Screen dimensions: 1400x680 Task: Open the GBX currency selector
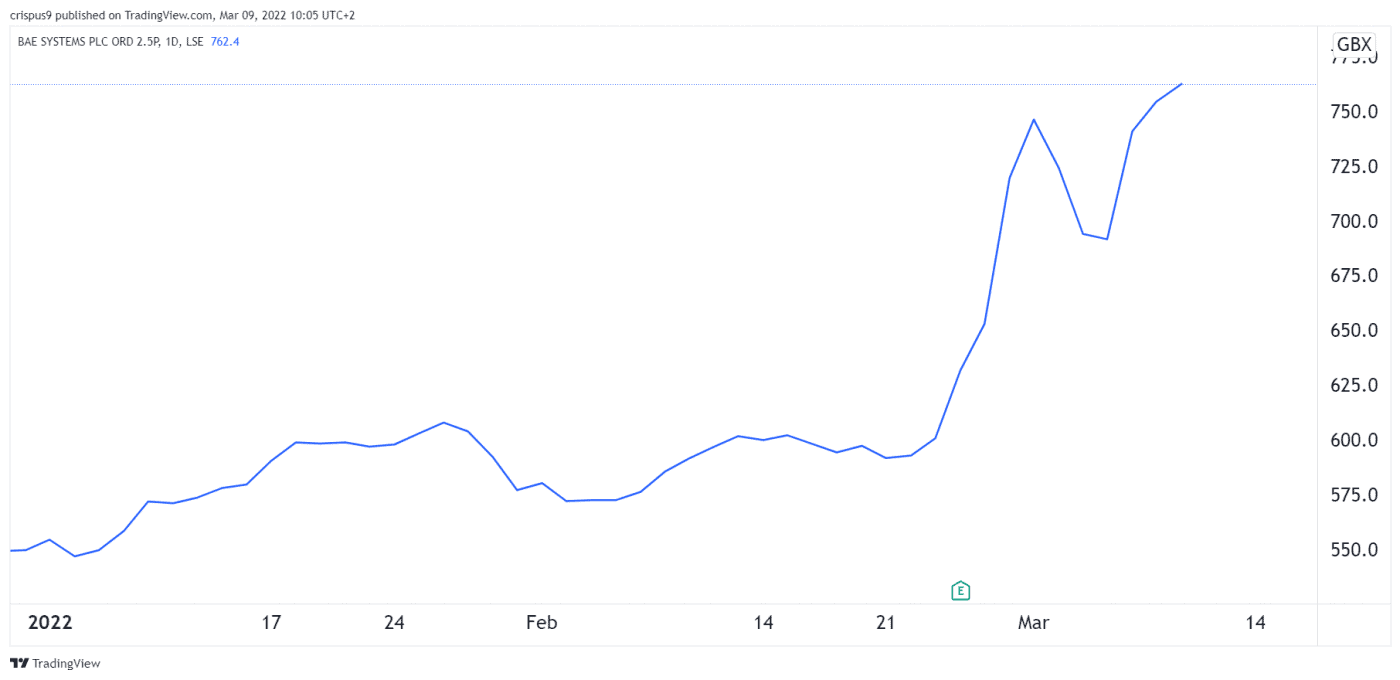point(1354,45)
